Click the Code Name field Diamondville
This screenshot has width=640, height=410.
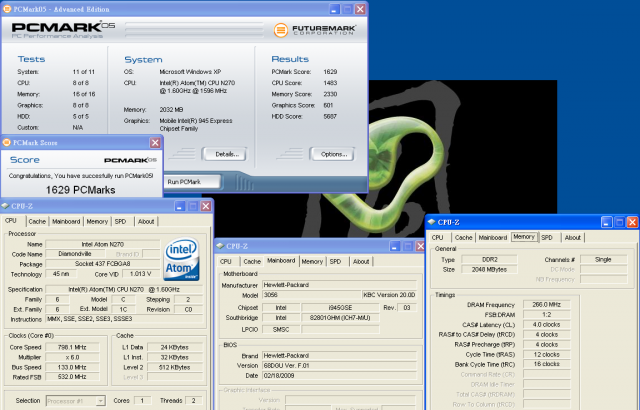coord(75,254)
